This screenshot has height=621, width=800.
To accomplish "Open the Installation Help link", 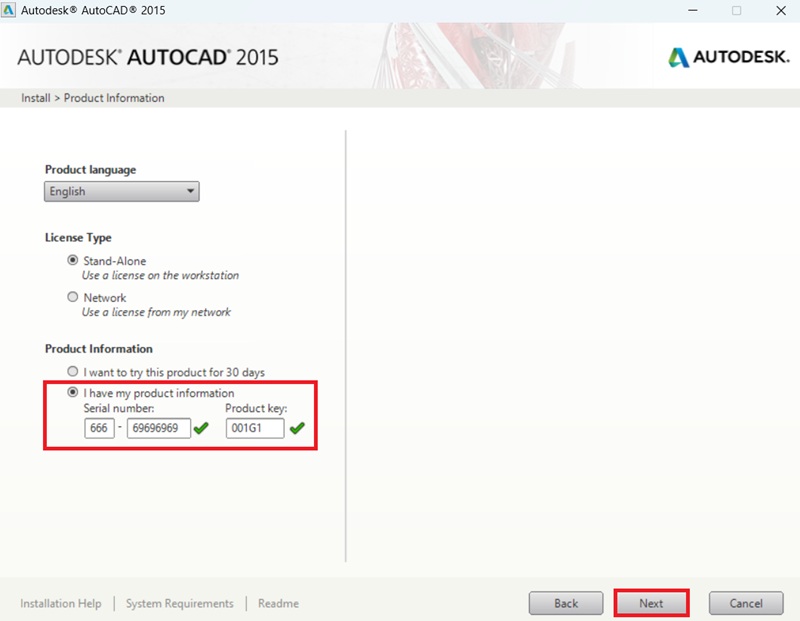I will (x=61, y=603).
